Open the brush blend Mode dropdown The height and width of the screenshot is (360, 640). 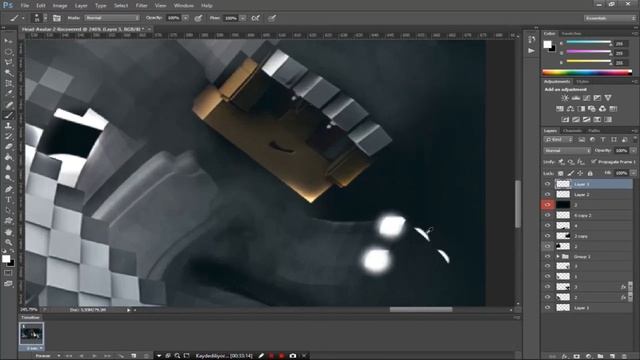pos(112,18)
